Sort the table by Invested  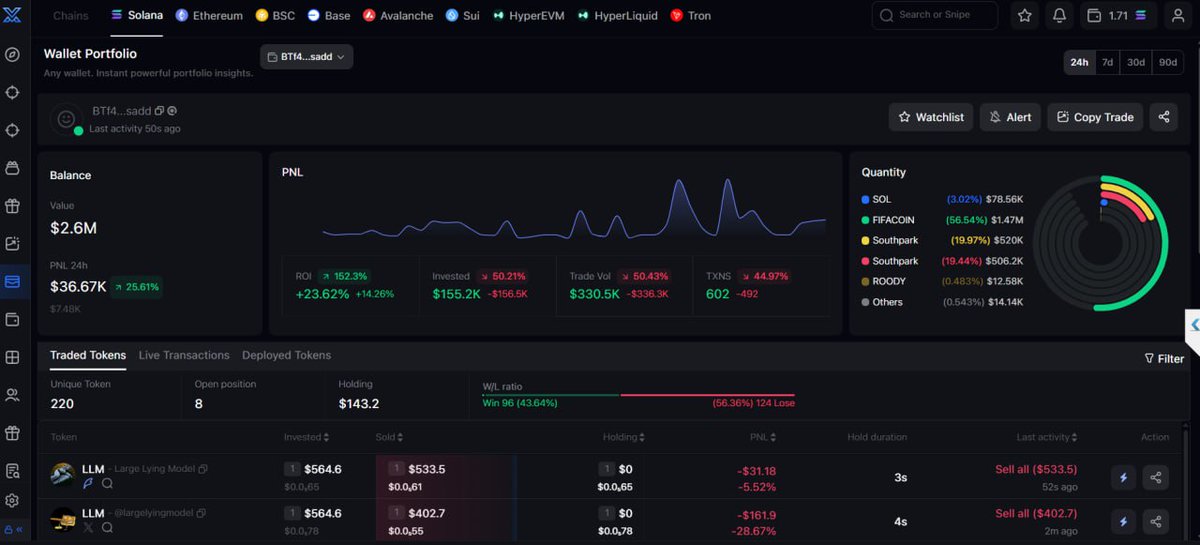pos(307,437)
